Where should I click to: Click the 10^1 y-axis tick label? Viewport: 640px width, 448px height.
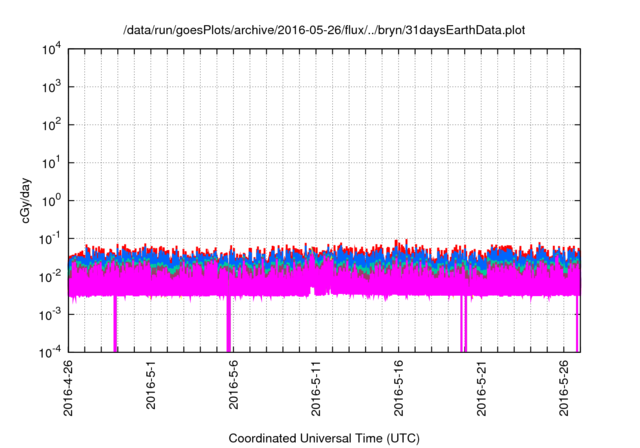[x=51, y=163]
